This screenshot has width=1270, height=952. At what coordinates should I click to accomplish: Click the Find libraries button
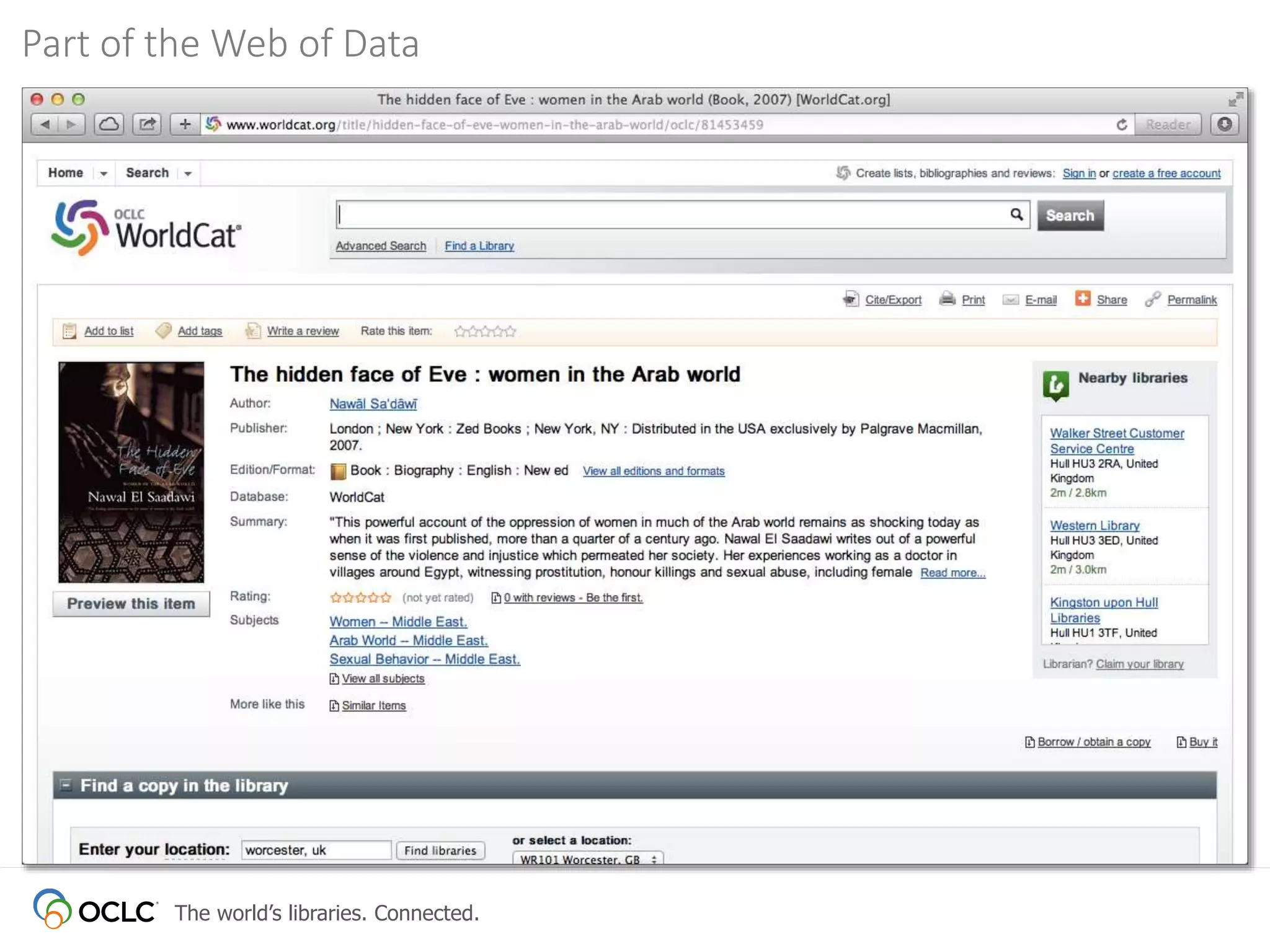click(440, 850)
